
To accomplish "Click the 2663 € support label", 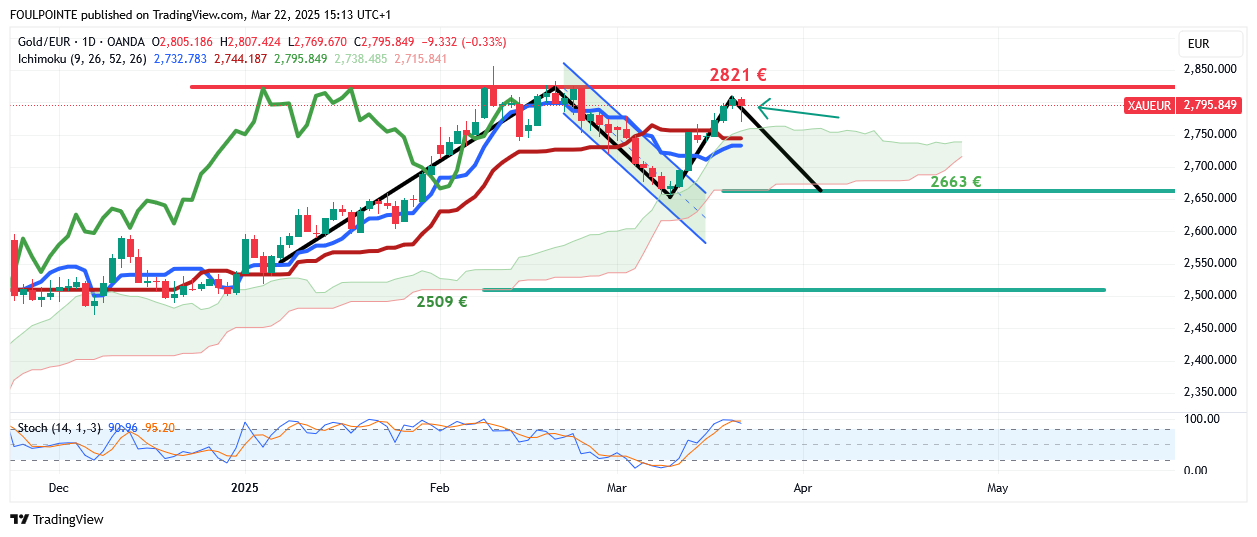I will click(x=955, y=182).
